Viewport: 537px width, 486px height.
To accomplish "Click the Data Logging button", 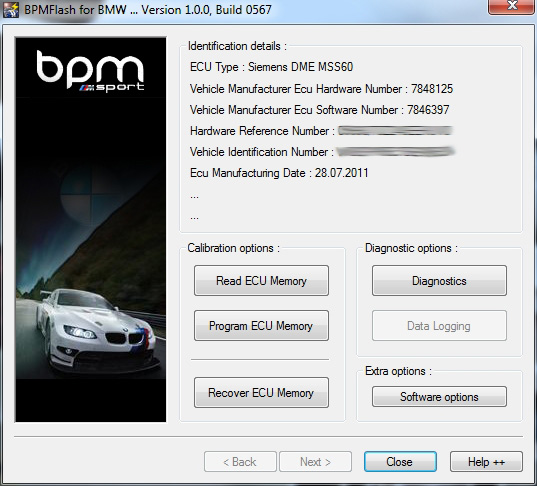I will click(x=439, y=326).
